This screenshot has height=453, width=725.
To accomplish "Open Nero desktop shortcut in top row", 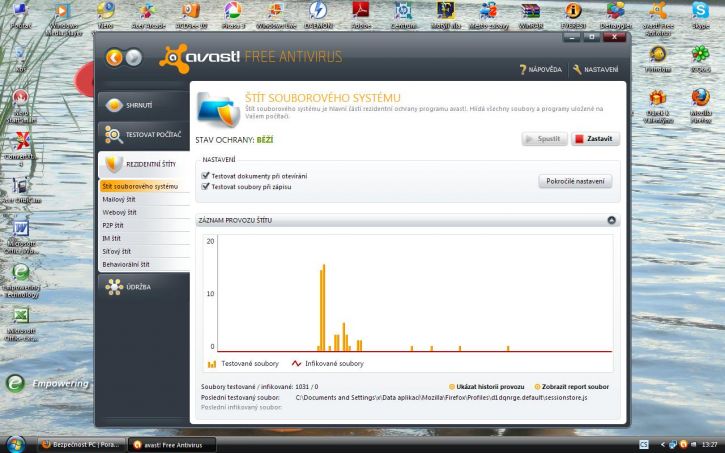I will click(x=105, y=15).
